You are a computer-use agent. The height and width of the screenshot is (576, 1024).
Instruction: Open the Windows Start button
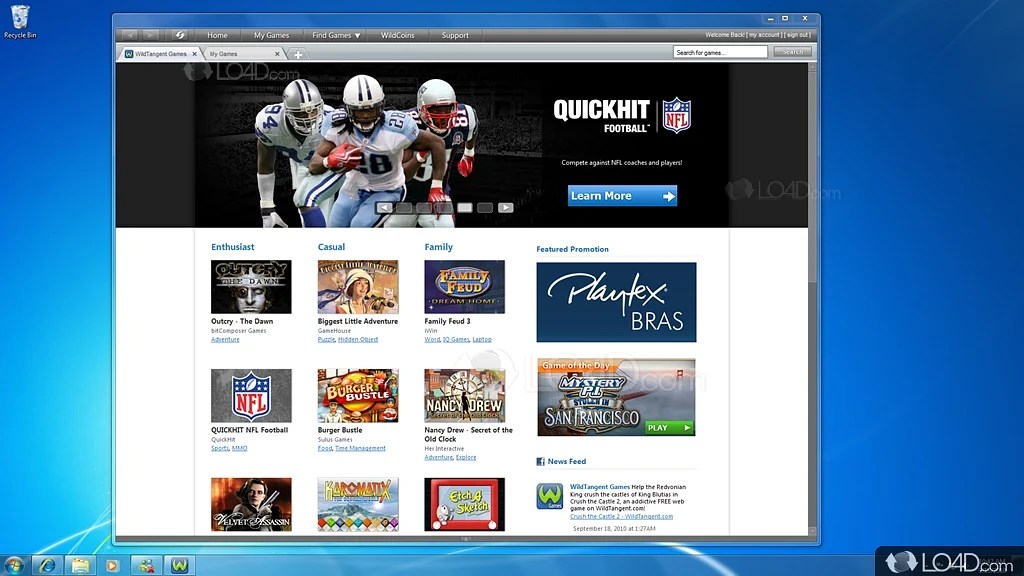tap(14, 565)
